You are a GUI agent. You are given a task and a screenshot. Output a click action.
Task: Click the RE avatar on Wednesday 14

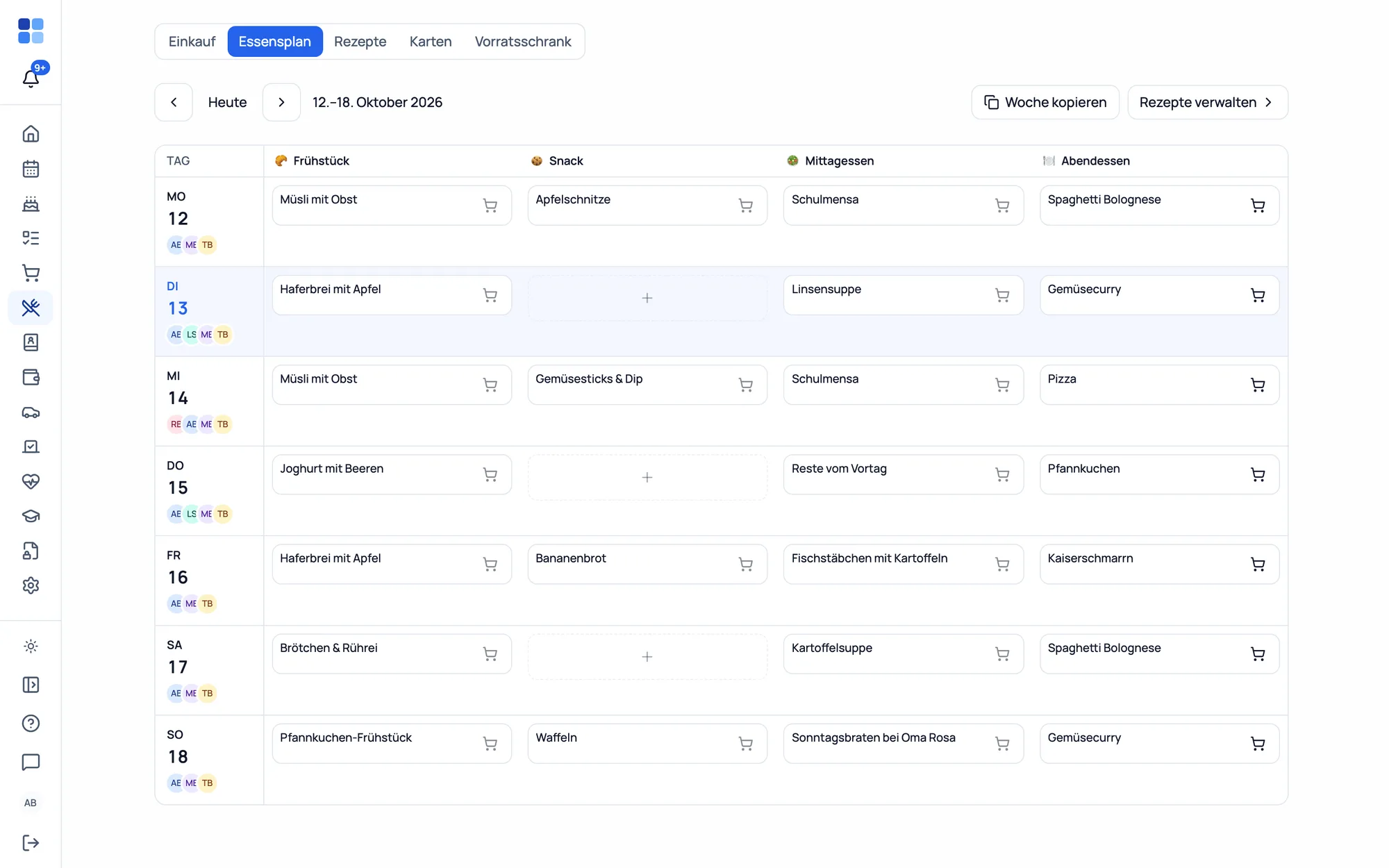pos(176,424)
